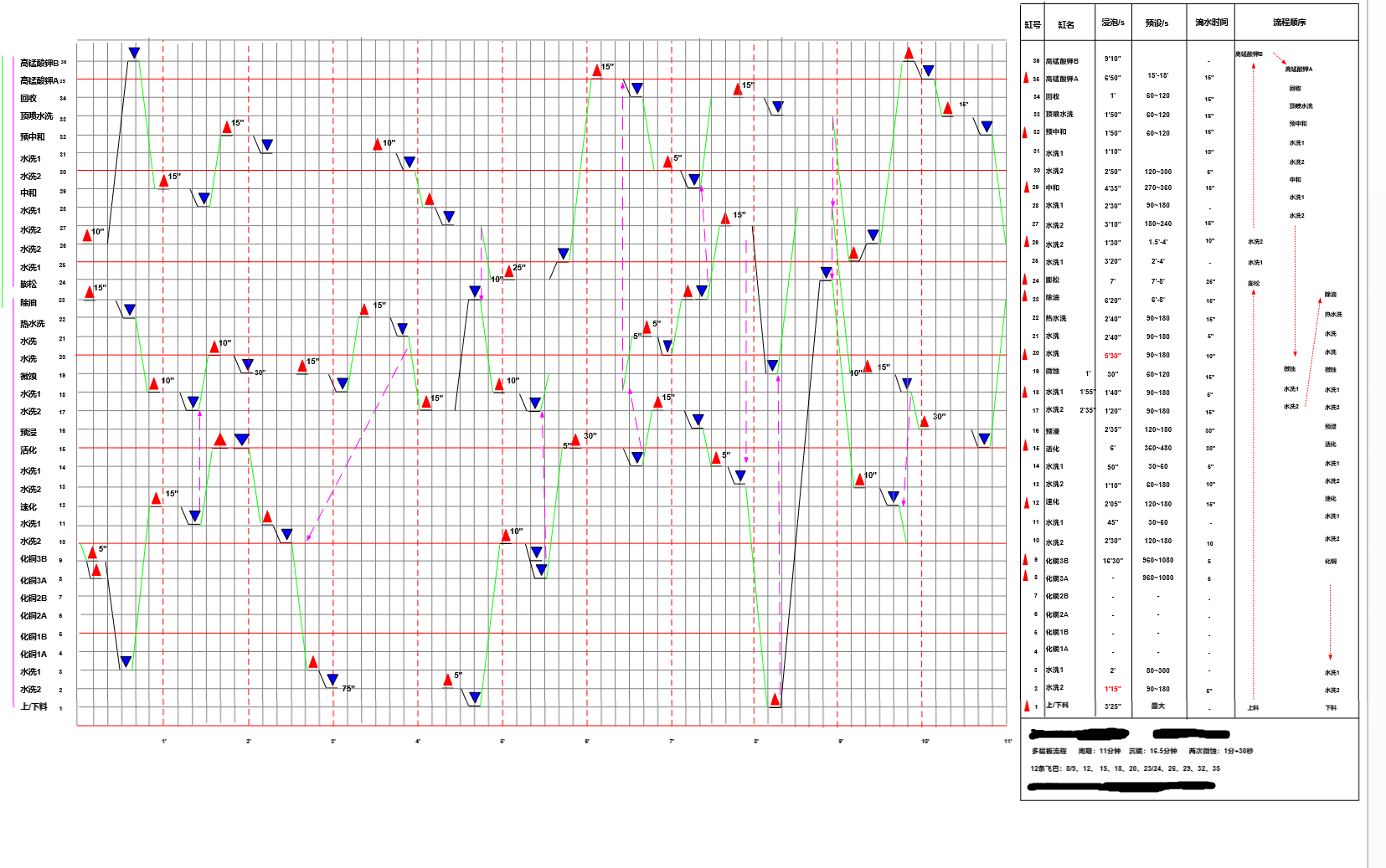Click the 11' mark on the time axis

[1007, 741]
